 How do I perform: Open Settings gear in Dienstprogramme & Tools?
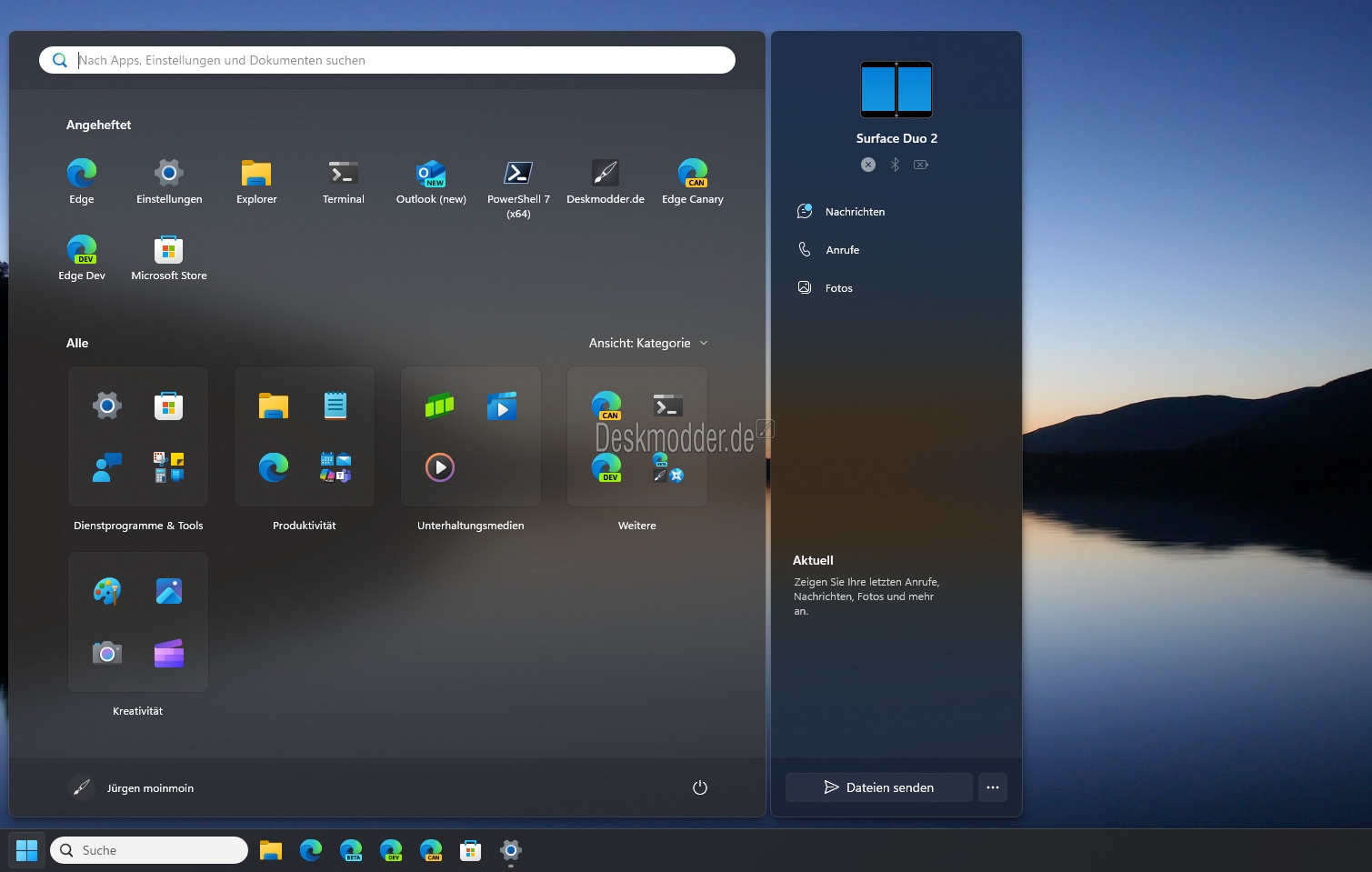(x=107, y=406)
